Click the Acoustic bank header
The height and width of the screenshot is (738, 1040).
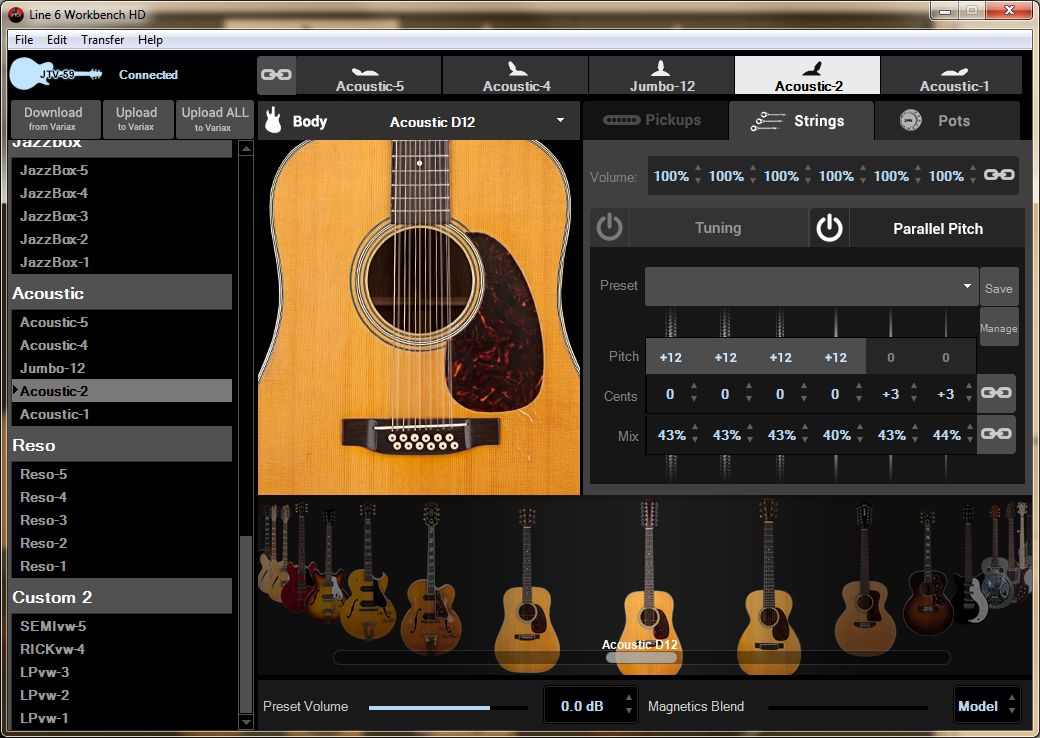click(121, 292)
